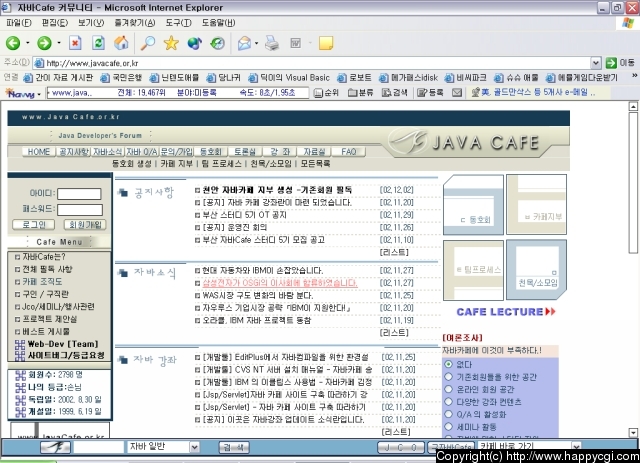Screen dimensions: 640x463
Task: Select 온라인 회원 공간 radio option
Action: (x=449, y=389)
